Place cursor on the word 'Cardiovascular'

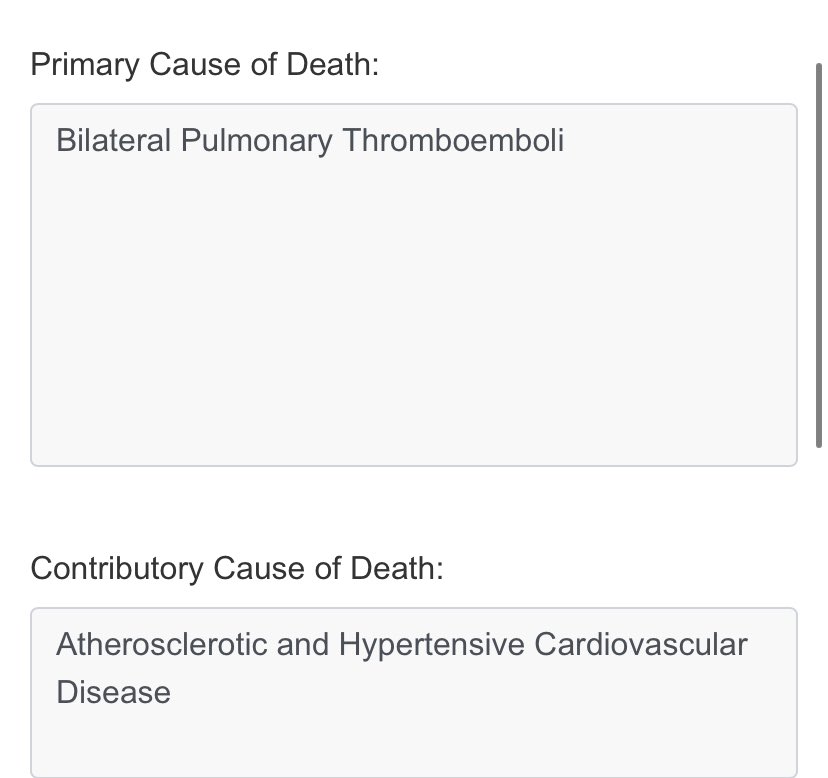tap(641, 644)
